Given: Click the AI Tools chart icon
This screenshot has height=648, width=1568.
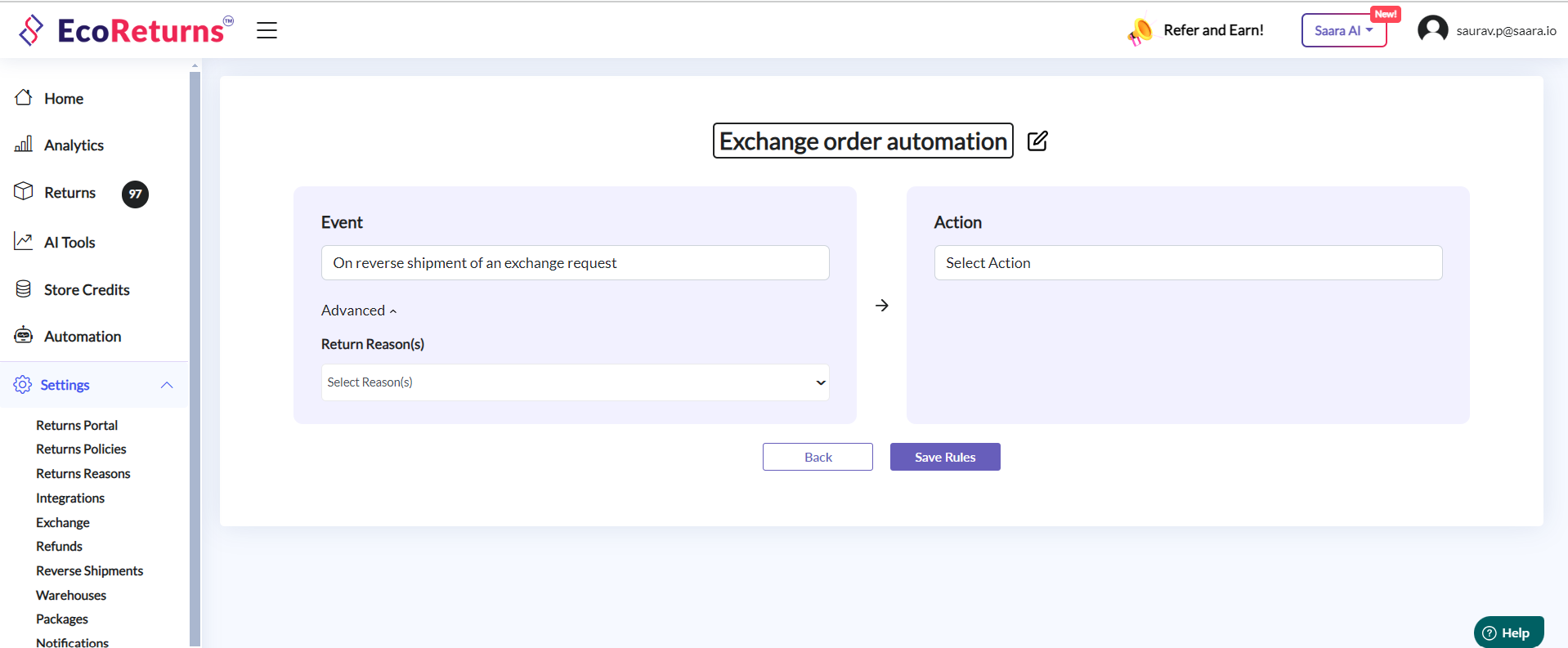Looking at the screenshot, I should tap(24, 242).
